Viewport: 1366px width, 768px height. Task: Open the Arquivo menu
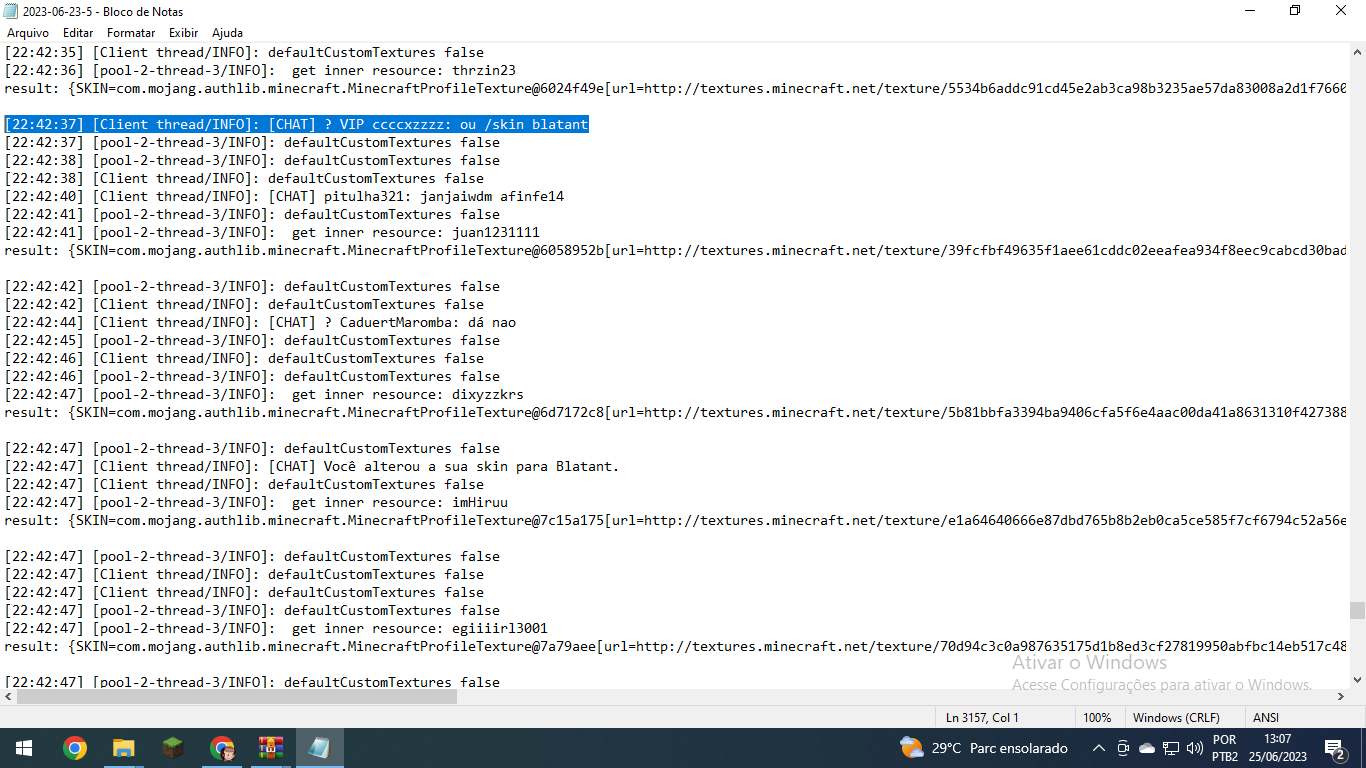coord(27,33)
